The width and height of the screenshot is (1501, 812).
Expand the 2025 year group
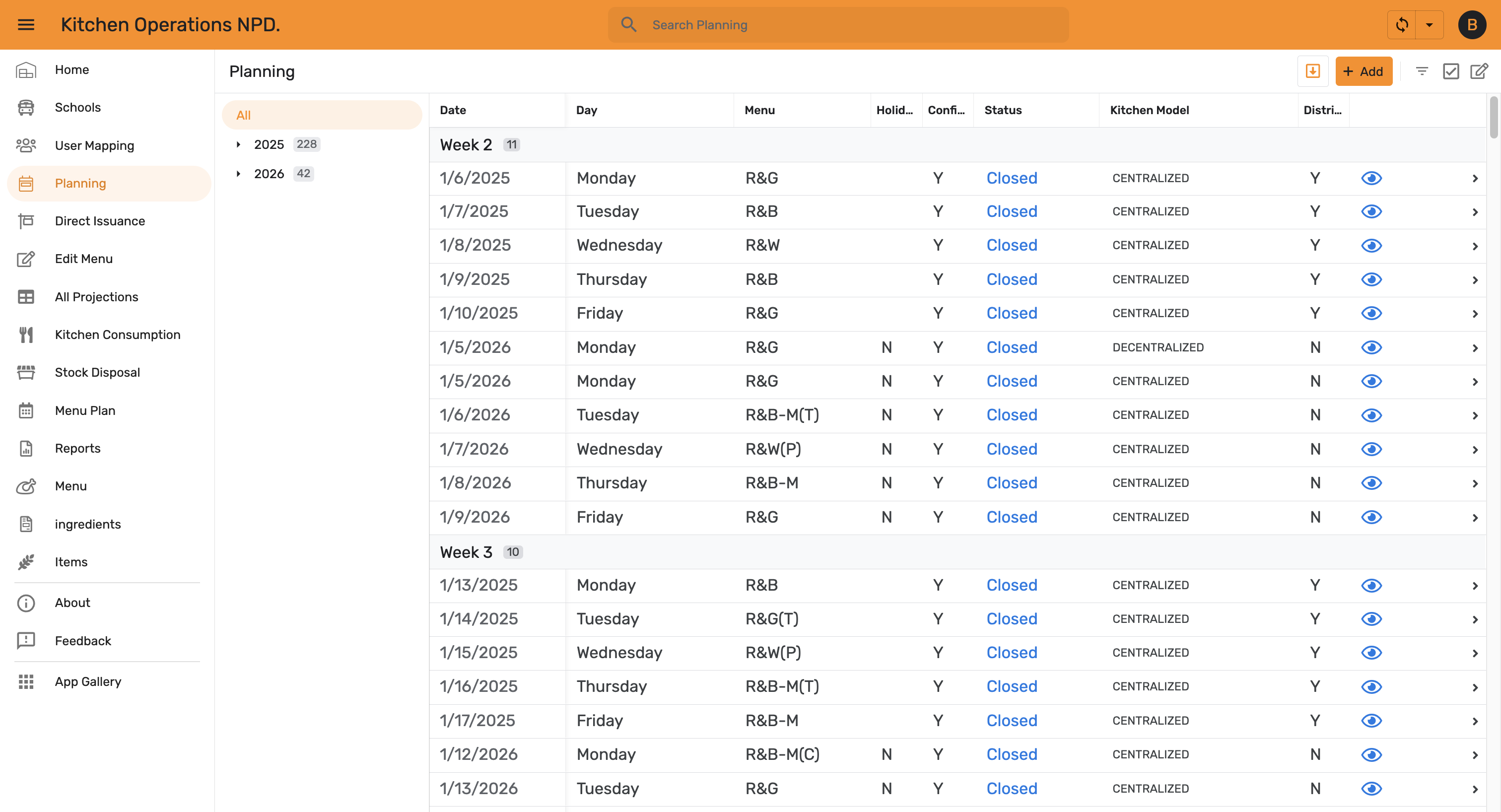click(238, 144)
